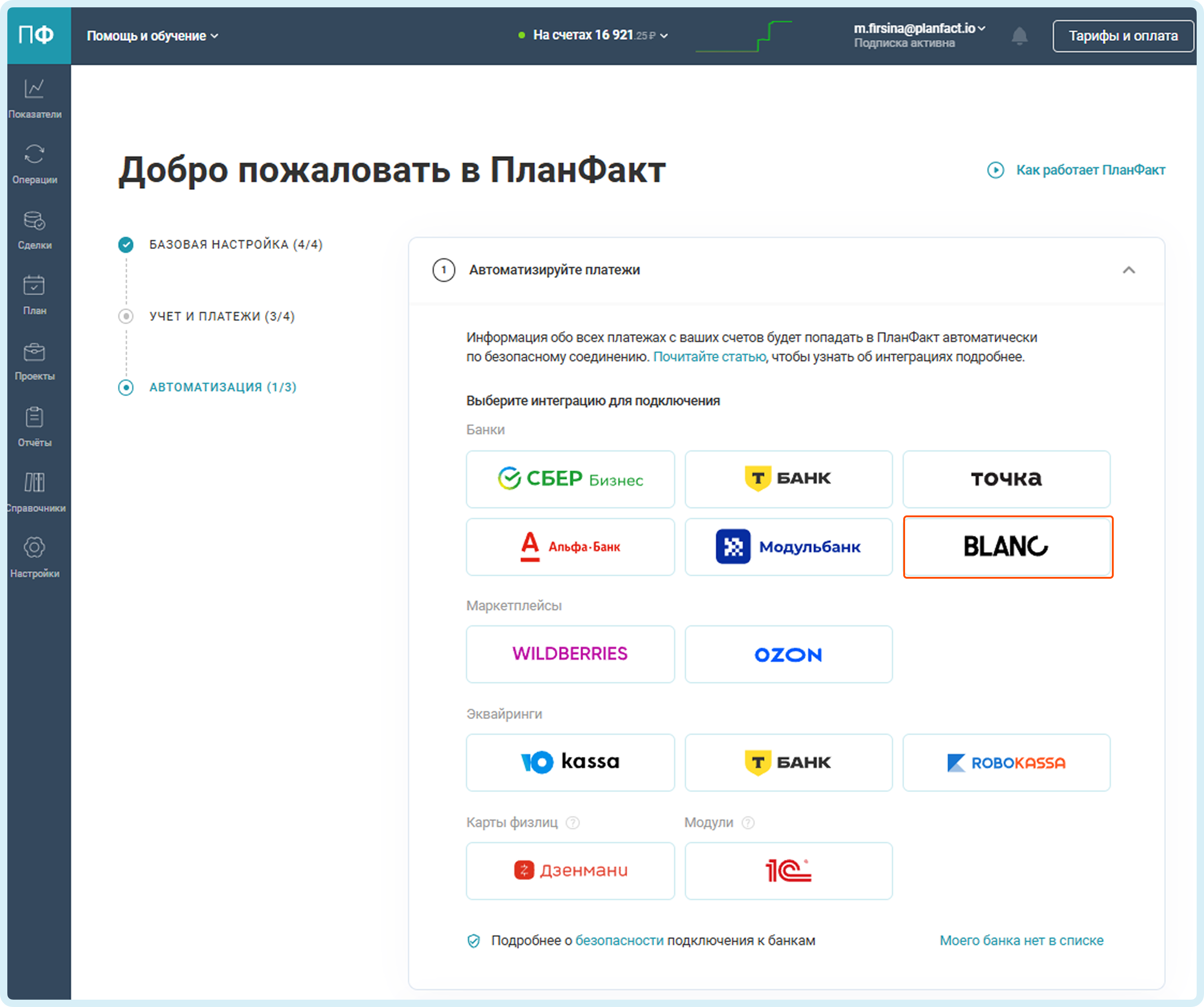Click the Подписка активна status text

click(904, 43)
